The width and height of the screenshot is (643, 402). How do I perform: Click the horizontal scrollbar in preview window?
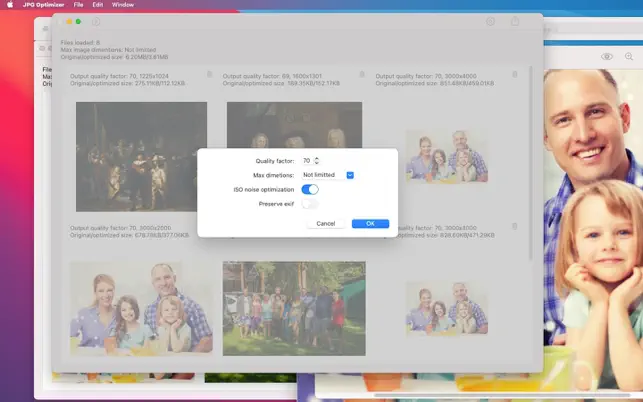point(502,395)
